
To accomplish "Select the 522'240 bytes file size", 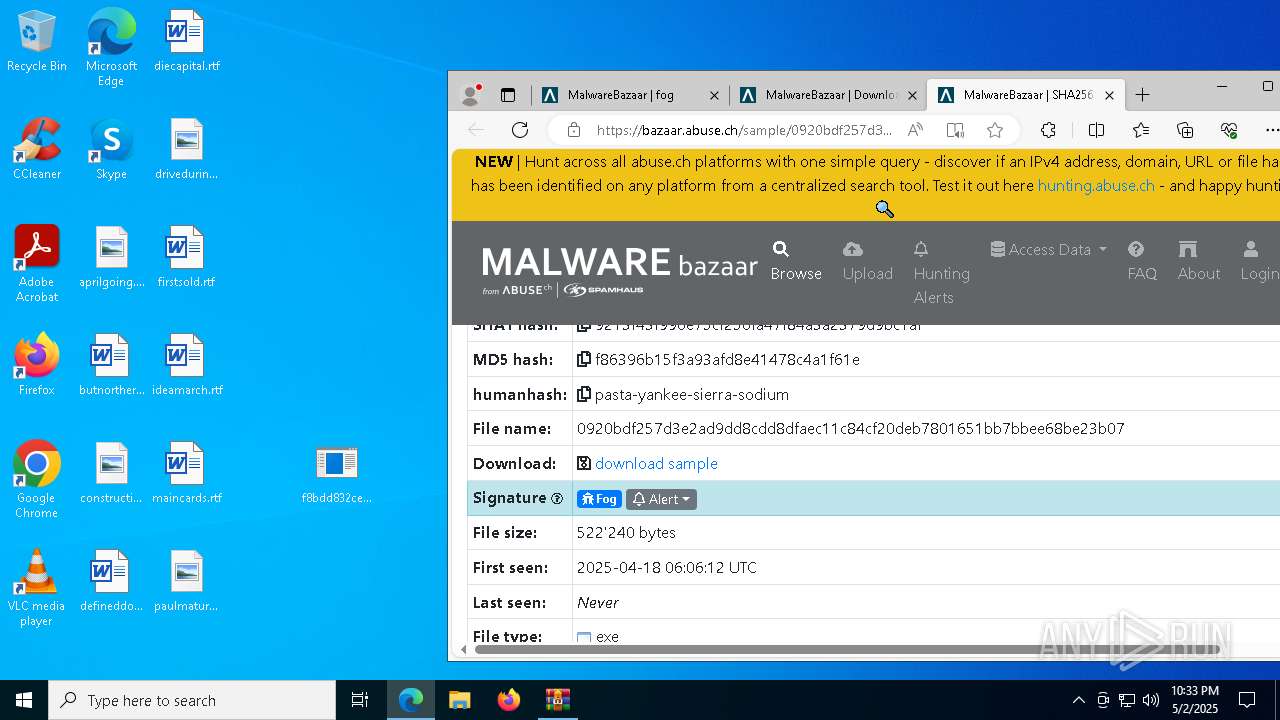I will tap(626, 532).
